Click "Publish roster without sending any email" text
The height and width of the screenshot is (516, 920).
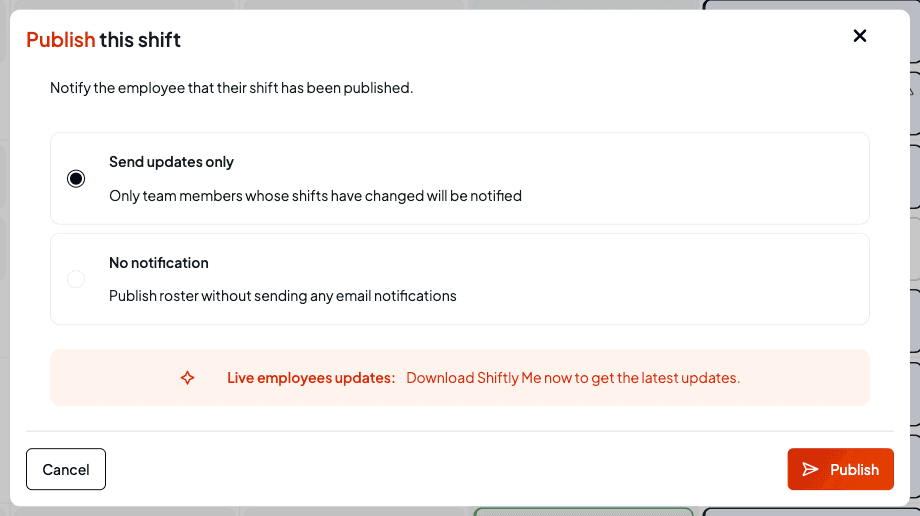tap(283, 295)
